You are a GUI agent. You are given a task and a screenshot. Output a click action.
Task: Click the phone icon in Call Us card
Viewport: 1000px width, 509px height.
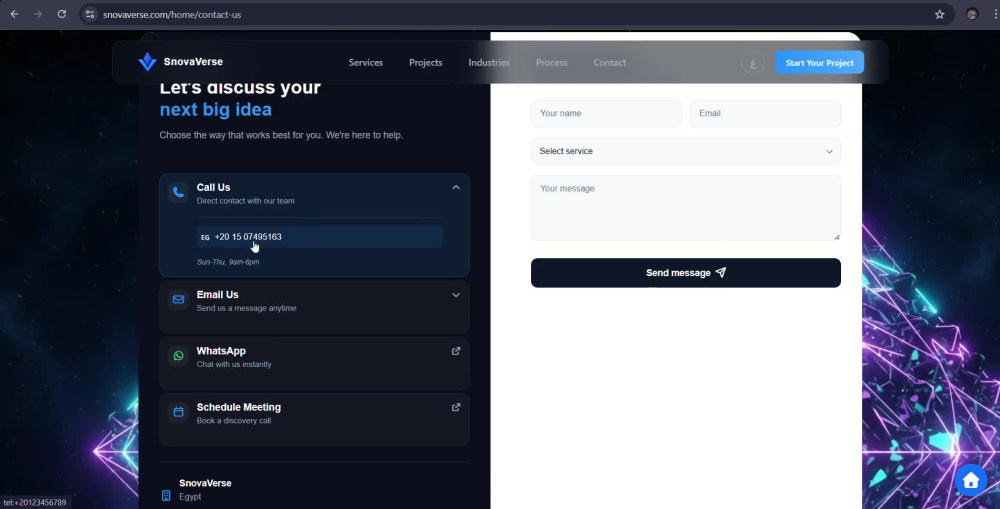click(179, 192)
